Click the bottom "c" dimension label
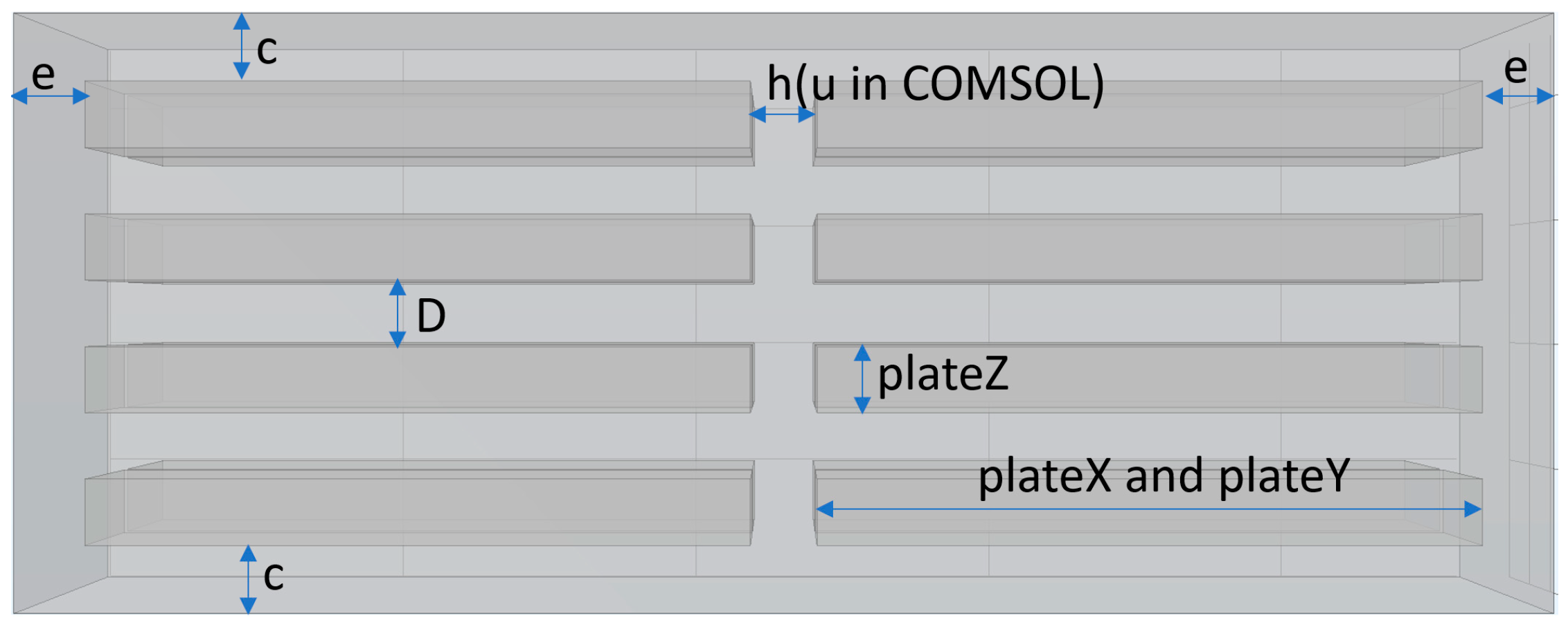The height and width of the screenshot is (627, 1568). tap(274, 576)
